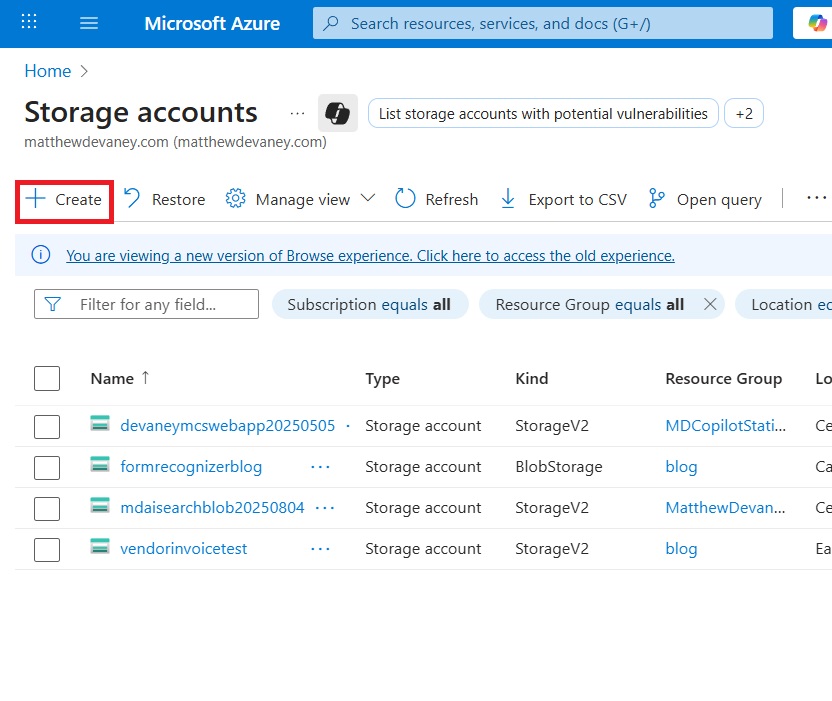This screenshot has height=701, width=832.
Task: Click the Refresh label text
Action: (452, 200)
